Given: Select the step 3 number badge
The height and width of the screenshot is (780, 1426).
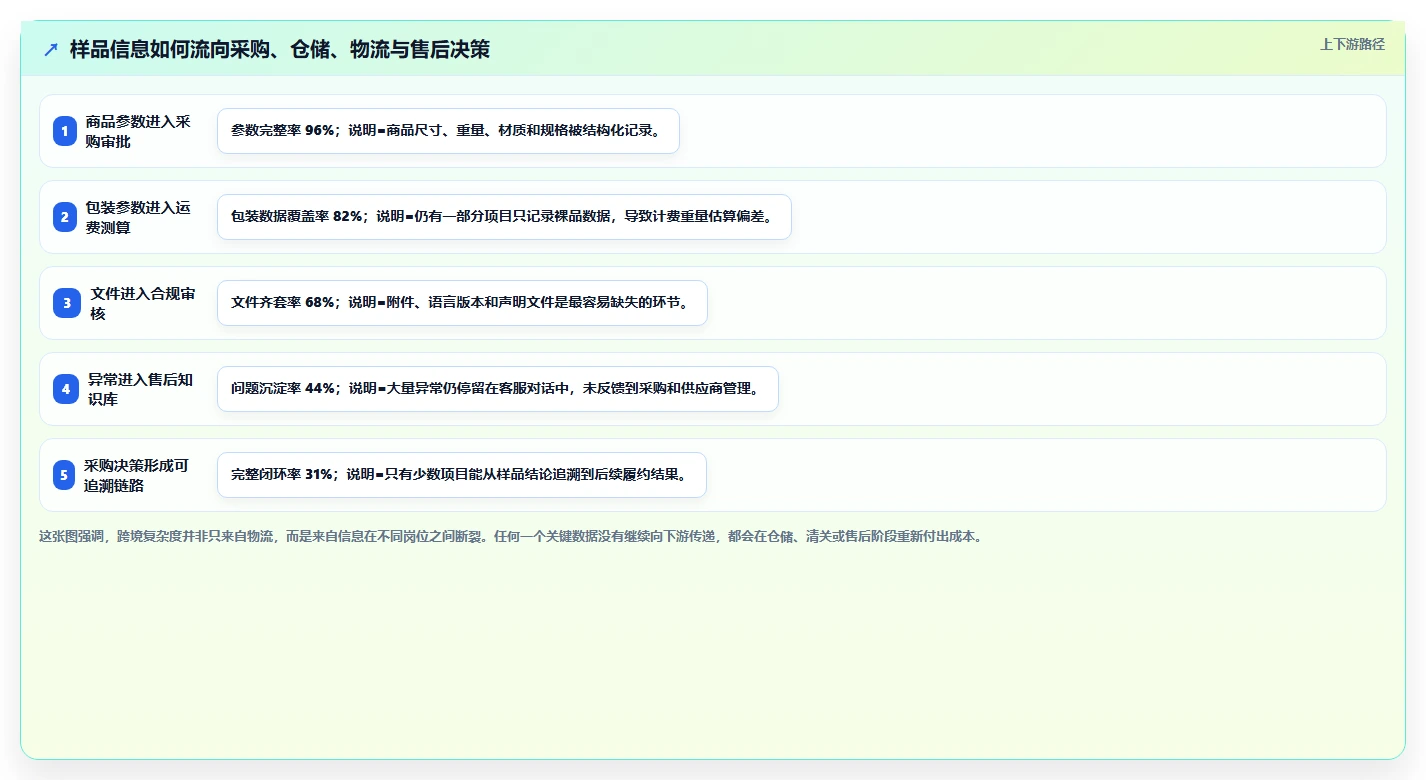Looking at the screenshot, I should tap(67, 303).
